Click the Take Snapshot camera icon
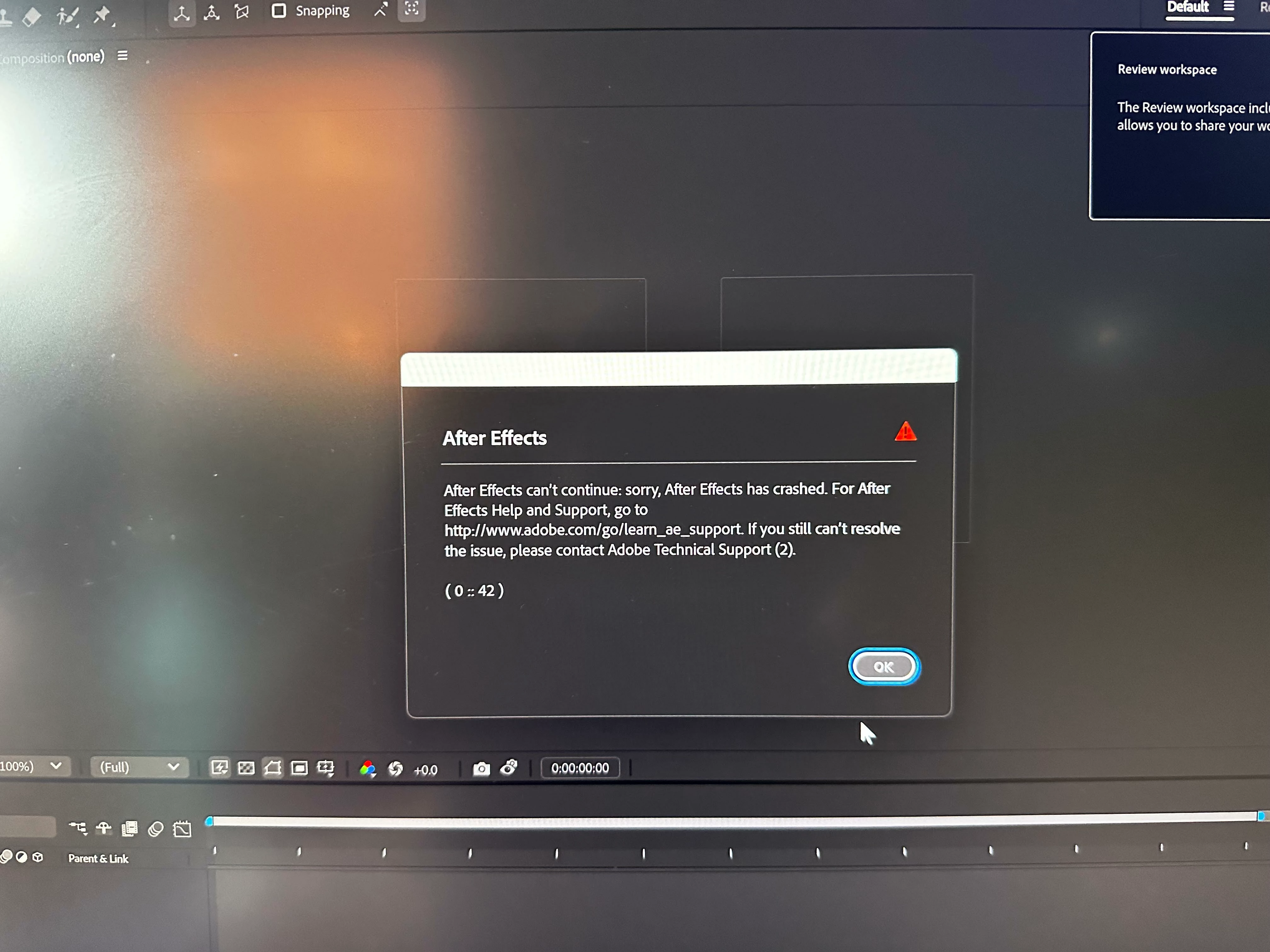 tap(481, 769)
